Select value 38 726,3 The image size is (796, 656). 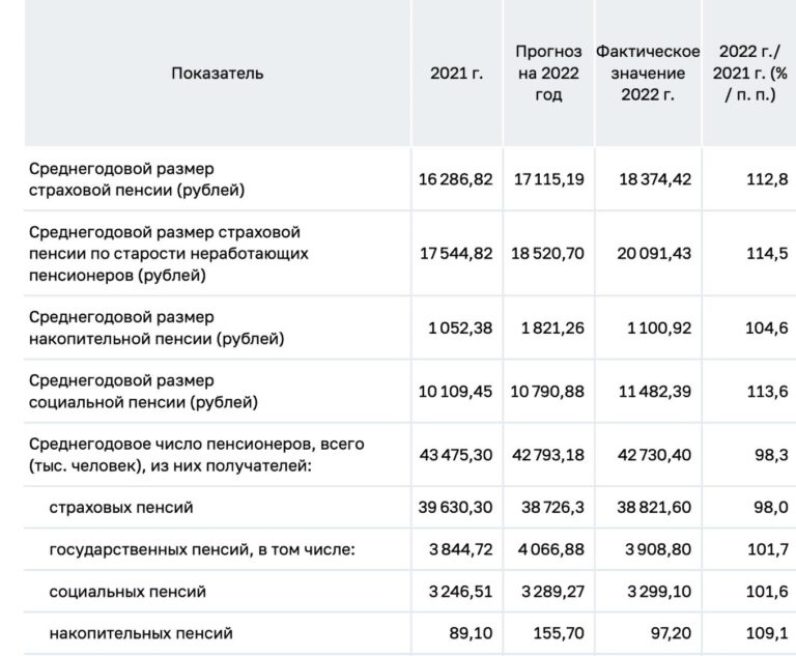click(553, 507)
